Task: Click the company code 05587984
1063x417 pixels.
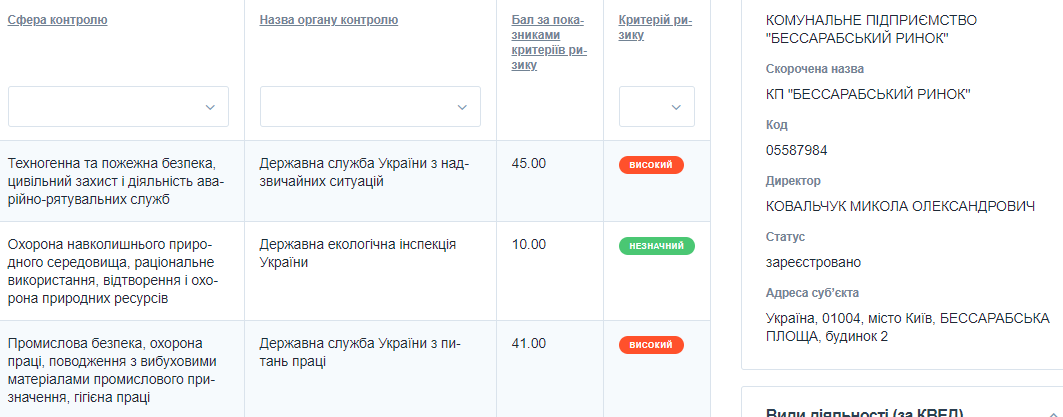Action: point(796,150)
